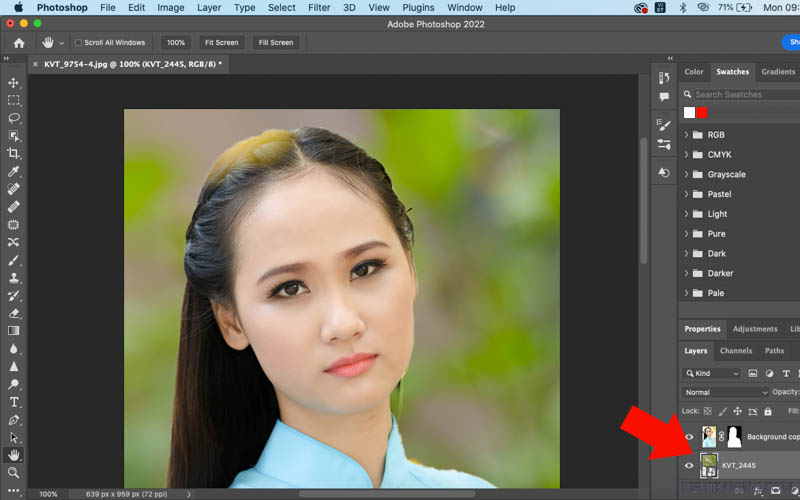Expand the Pastel swatch folder
This screenshot has width=800, height=500.
point(686,194)
